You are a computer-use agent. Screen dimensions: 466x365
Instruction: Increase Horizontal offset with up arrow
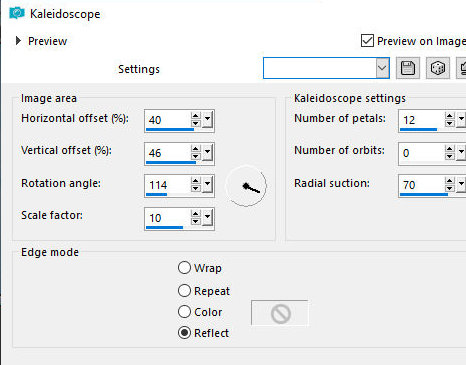coord(196,116)
